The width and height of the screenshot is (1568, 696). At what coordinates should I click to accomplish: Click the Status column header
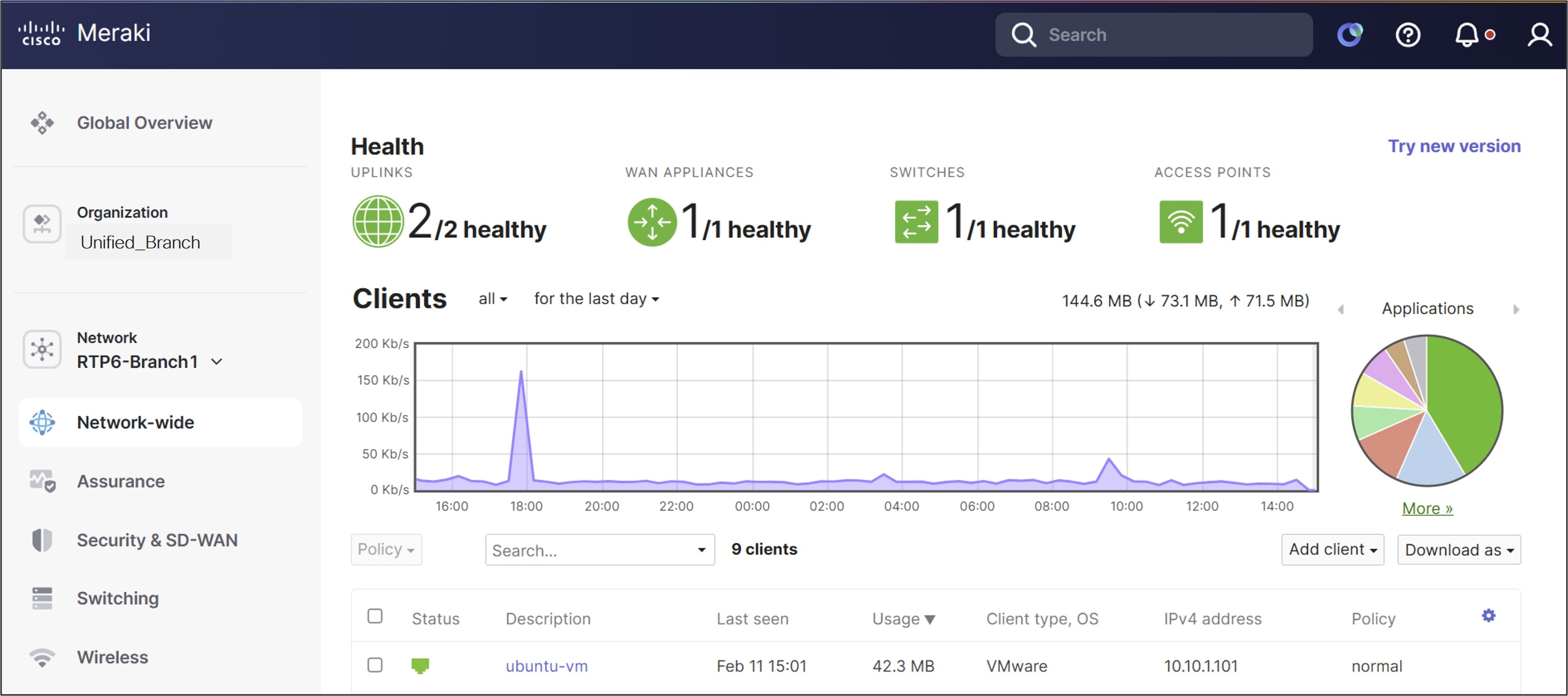pos(435,619)
